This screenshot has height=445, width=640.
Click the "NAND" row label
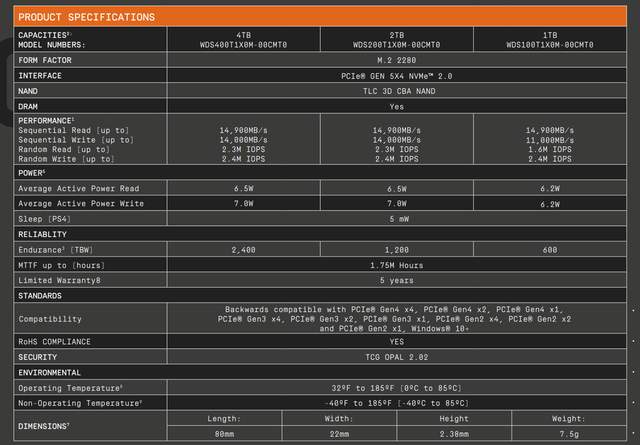point(28,91)
